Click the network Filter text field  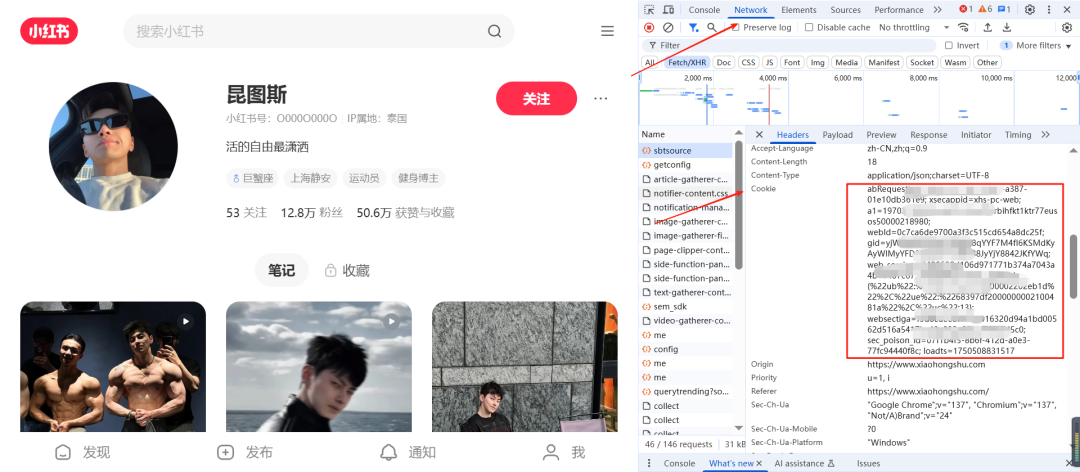(789, 45)
